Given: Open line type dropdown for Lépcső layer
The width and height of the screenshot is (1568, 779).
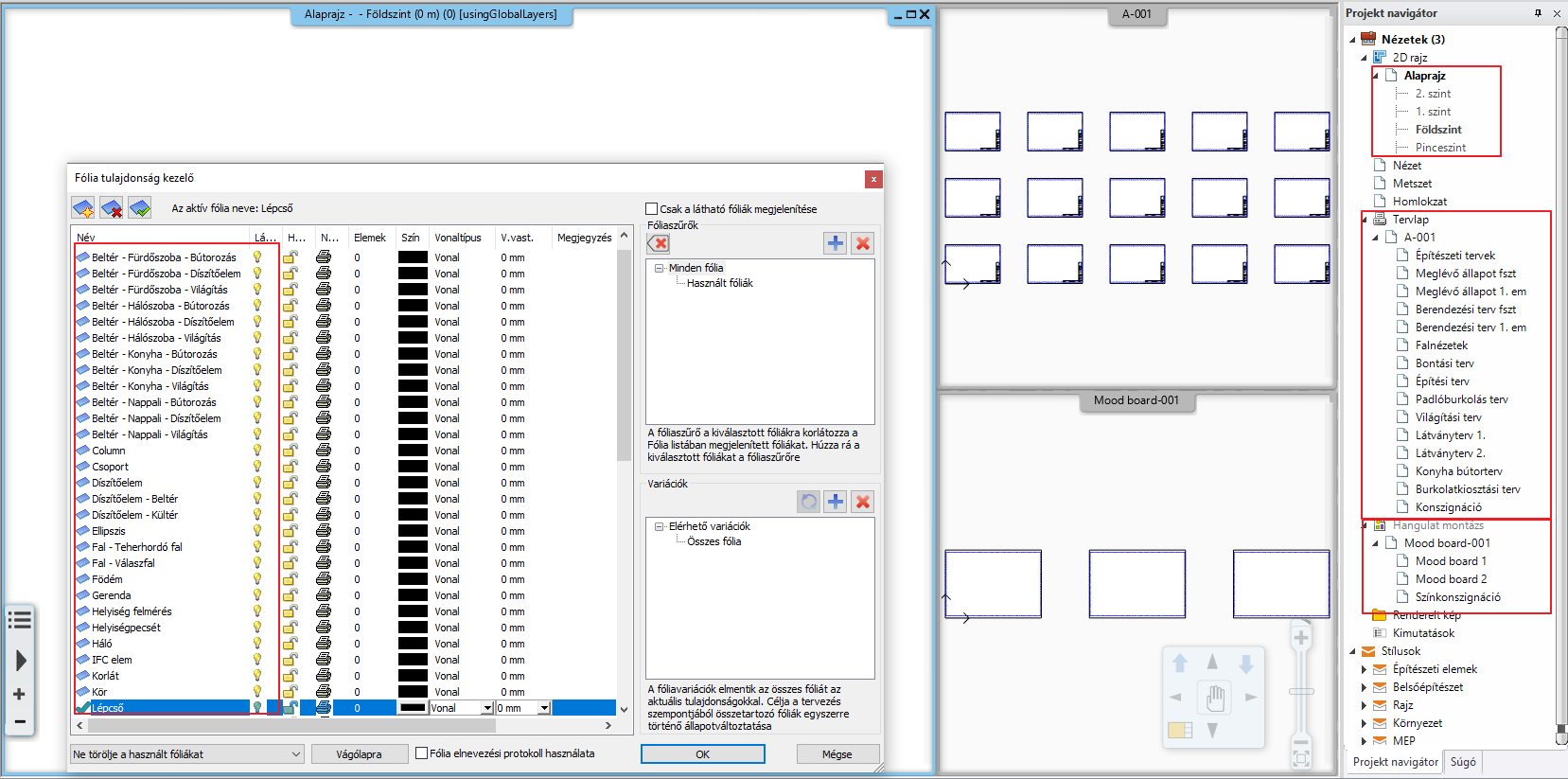Looking at the screenshot, I should pos(487,708).
